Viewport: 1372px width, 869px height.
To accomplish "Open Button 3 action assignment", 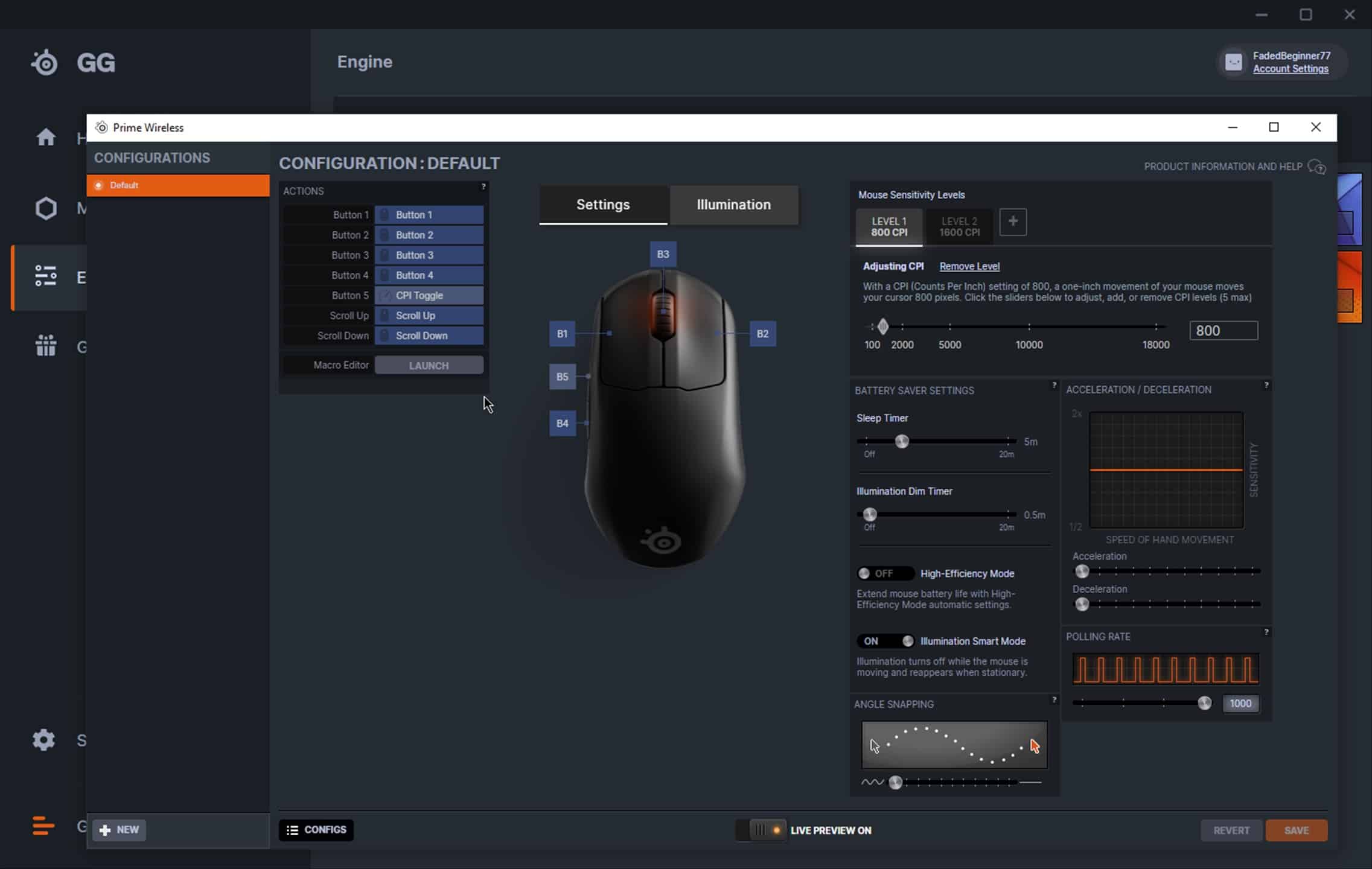I will (429, 255).
